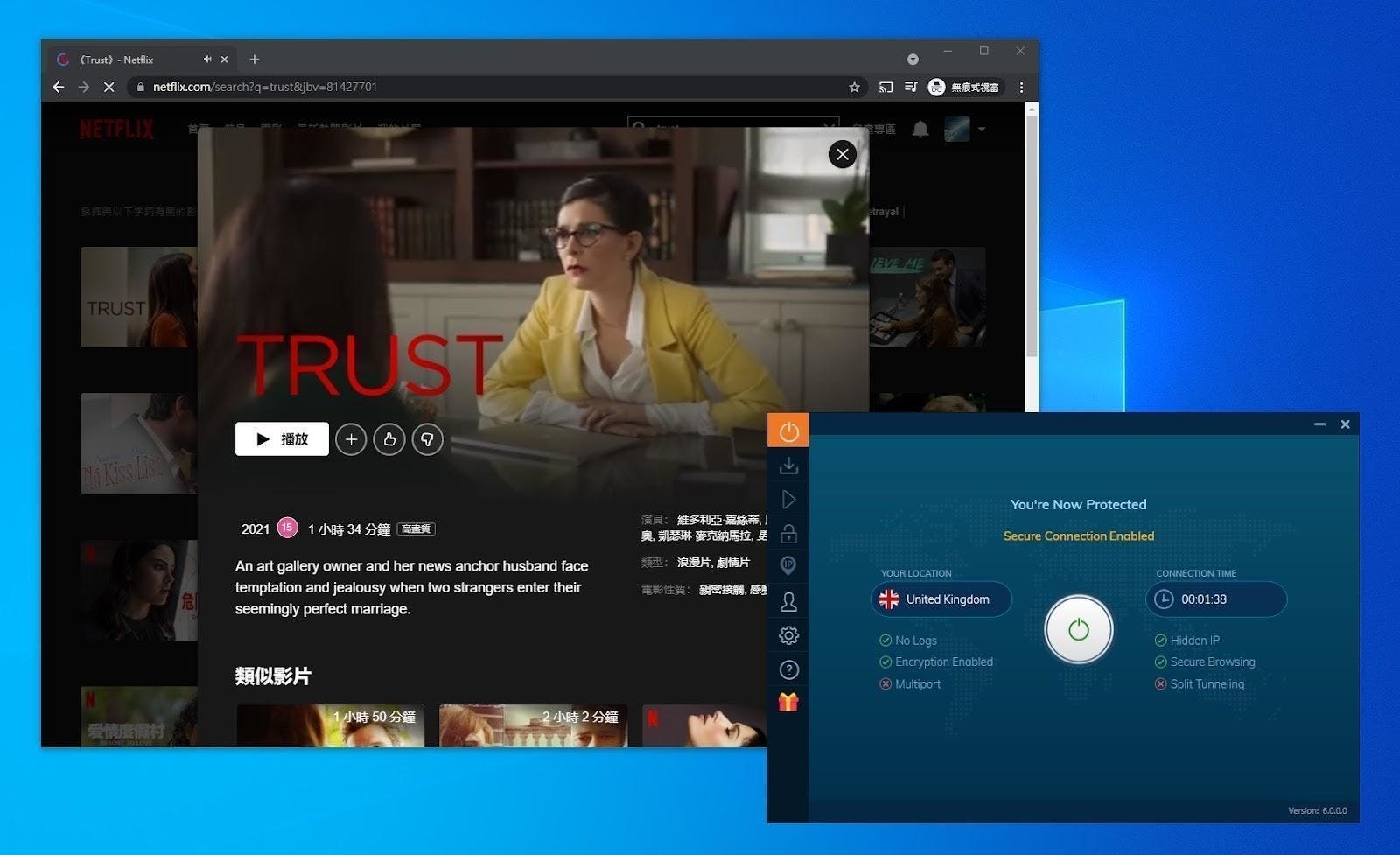Click the age rating 15 badge
1400x855 pixels.
coord(287,528)
